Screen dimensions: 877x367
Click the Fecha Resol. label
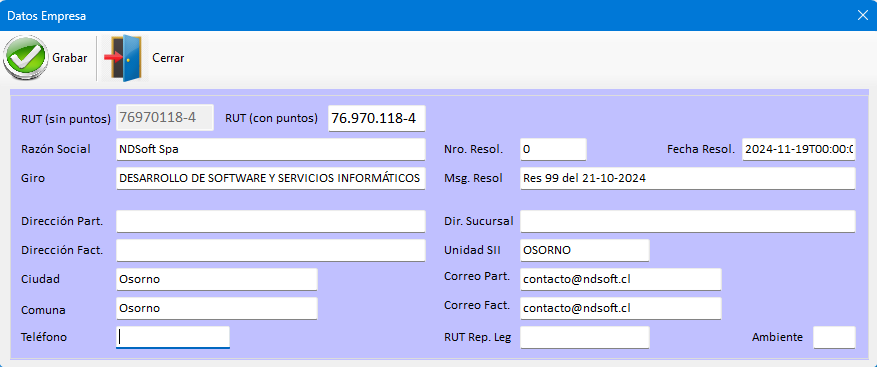coord(701,149)
